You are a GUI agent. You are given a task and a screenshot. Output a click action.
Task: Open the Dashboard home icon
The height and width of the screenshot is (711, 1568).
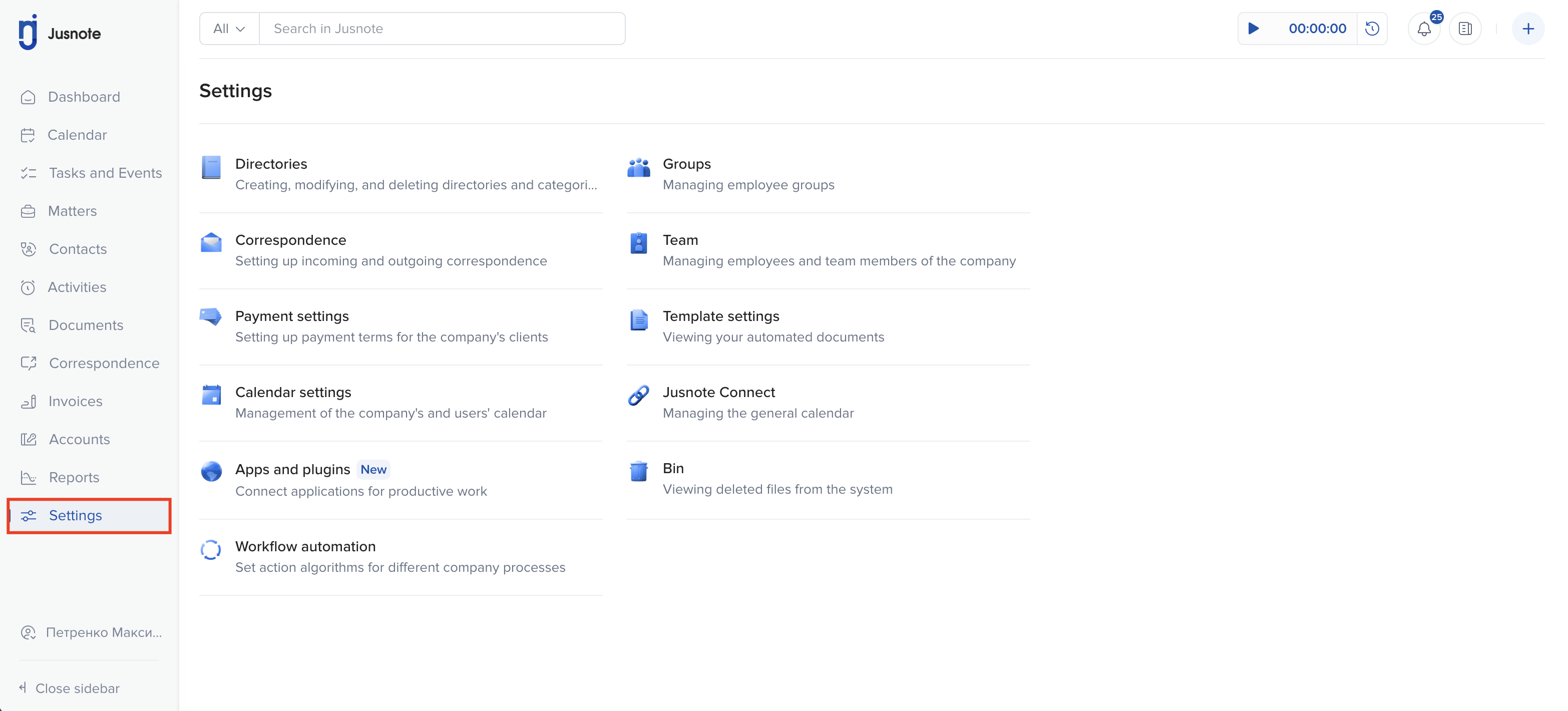(x=28, y=98)
